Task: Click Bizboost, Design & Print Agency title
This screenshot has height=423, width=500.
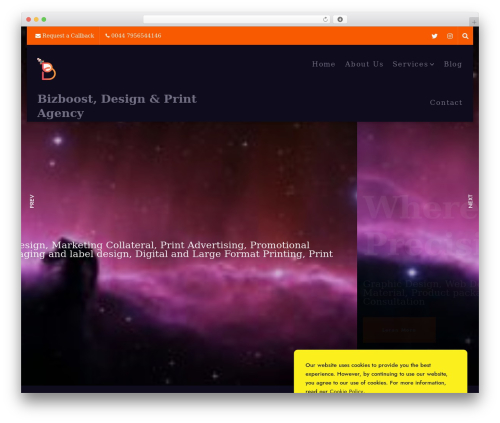Action: [x=117, y=106]
